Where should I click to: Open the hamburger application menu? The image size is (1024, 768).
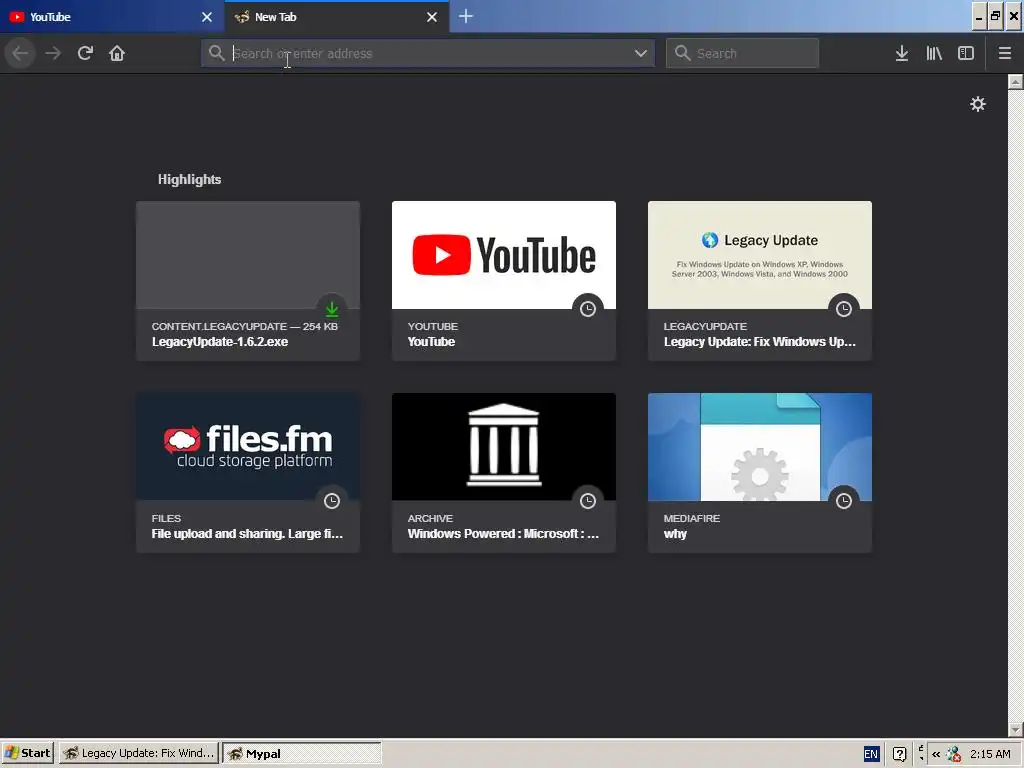click(x=1005, y=53)
